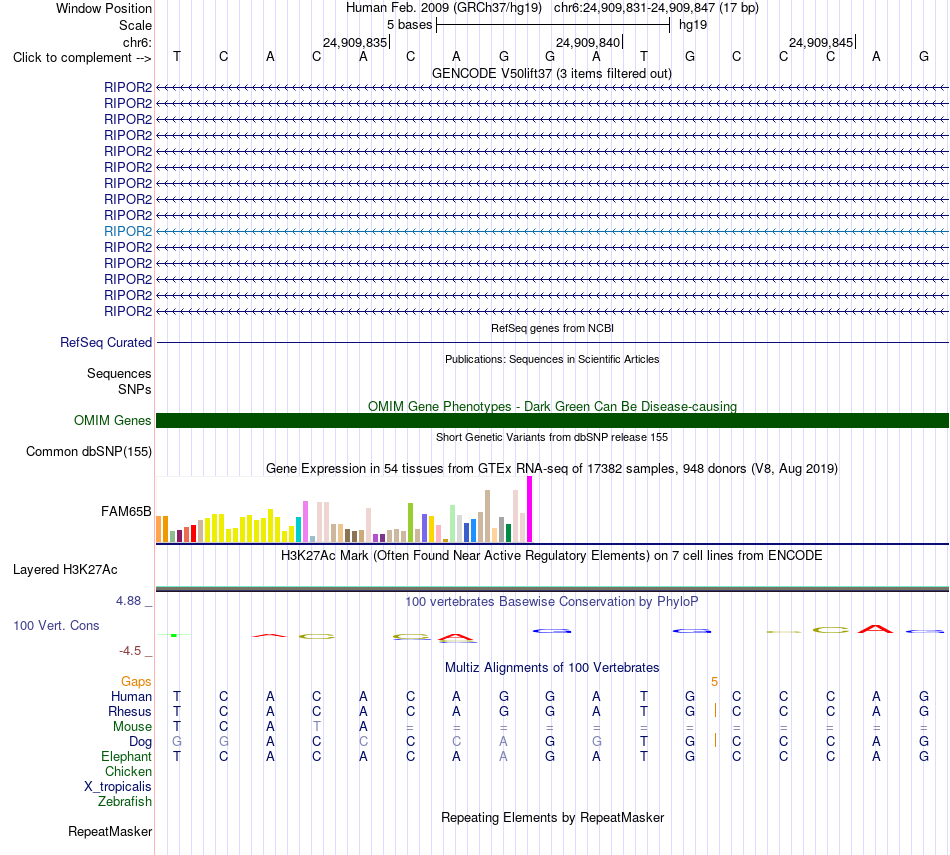Click 'Short Genetic Variants from dbSNP release 155' title
The image size is (950, 855).
click(552, 437)
